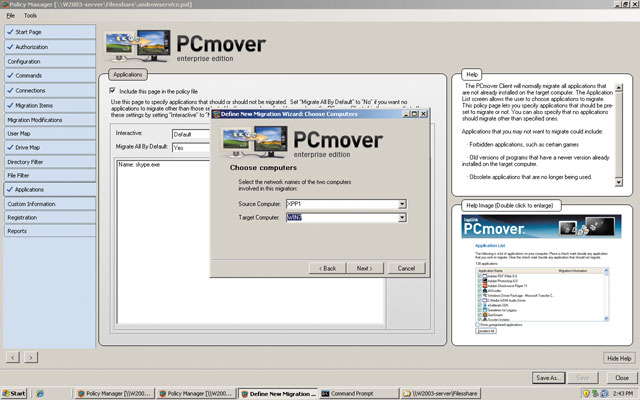Image resolution: width=640 pixels, height=400 pixels.
Task: Go to the Start Page section
Action: click(50, 32)
